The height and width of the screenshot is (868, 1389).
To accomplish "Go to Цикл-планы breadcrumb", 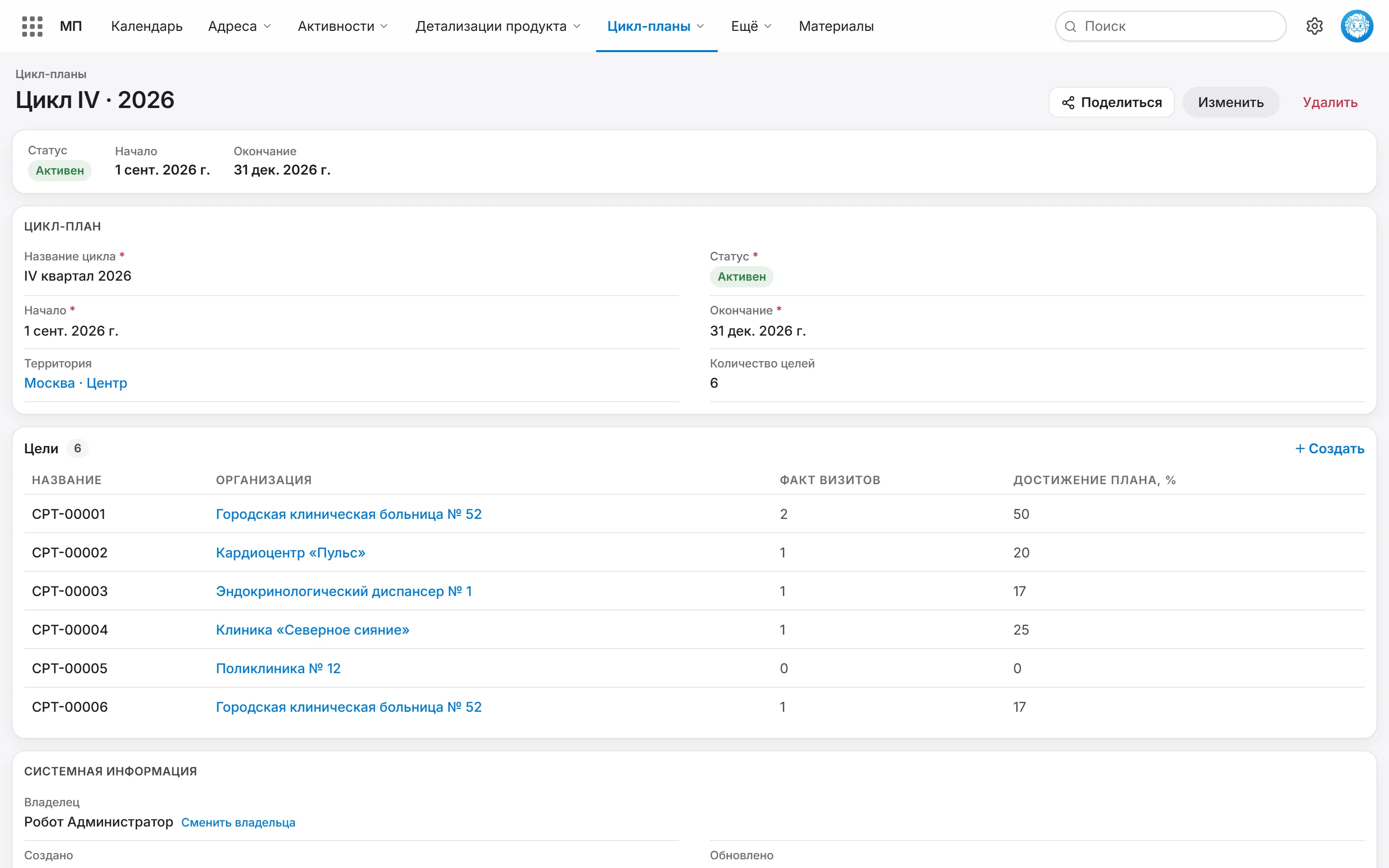I will pyautogui.click(x=51, y=74).
